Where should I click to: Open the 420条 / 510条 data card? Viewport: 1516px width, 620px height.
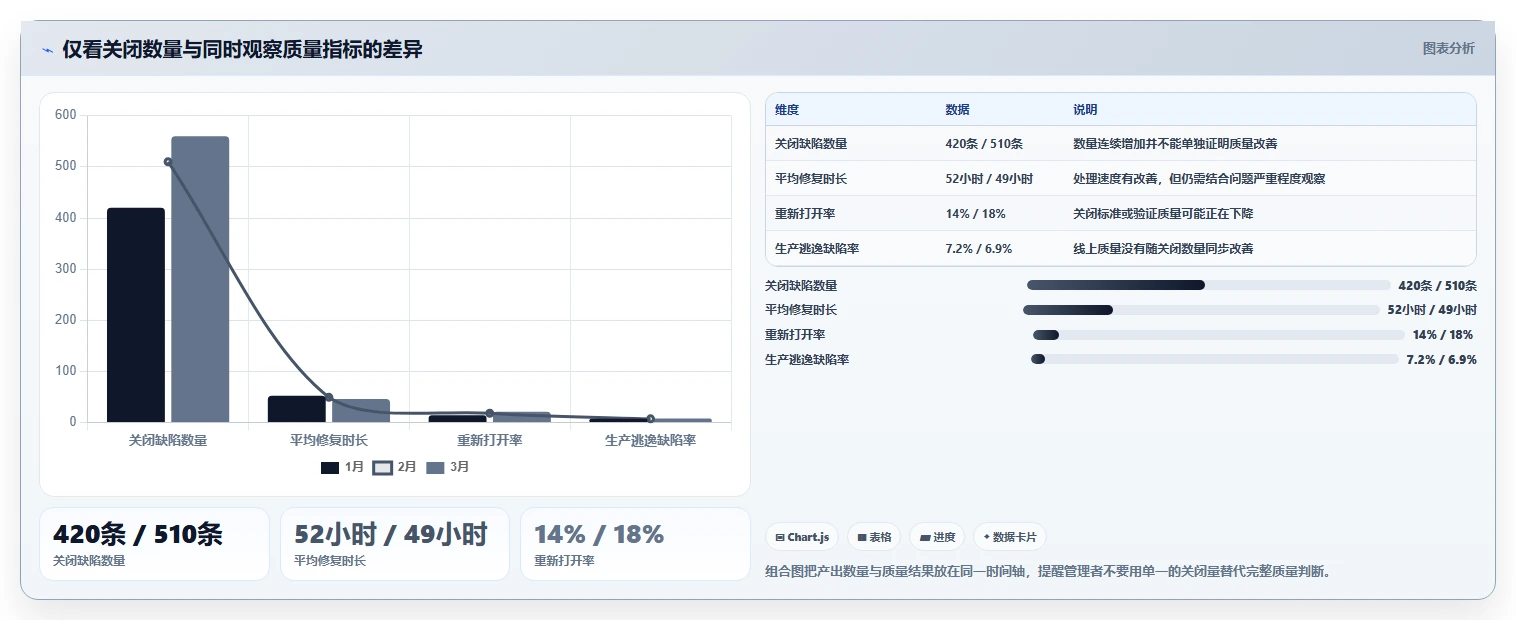pos(154,544)
